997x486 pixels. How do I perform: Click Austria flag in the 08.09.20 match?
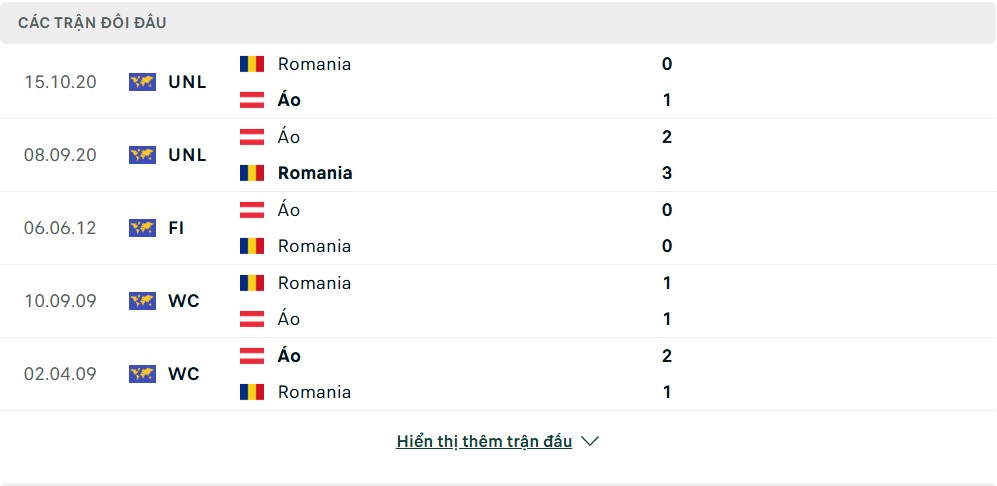[x=252, y=137]
